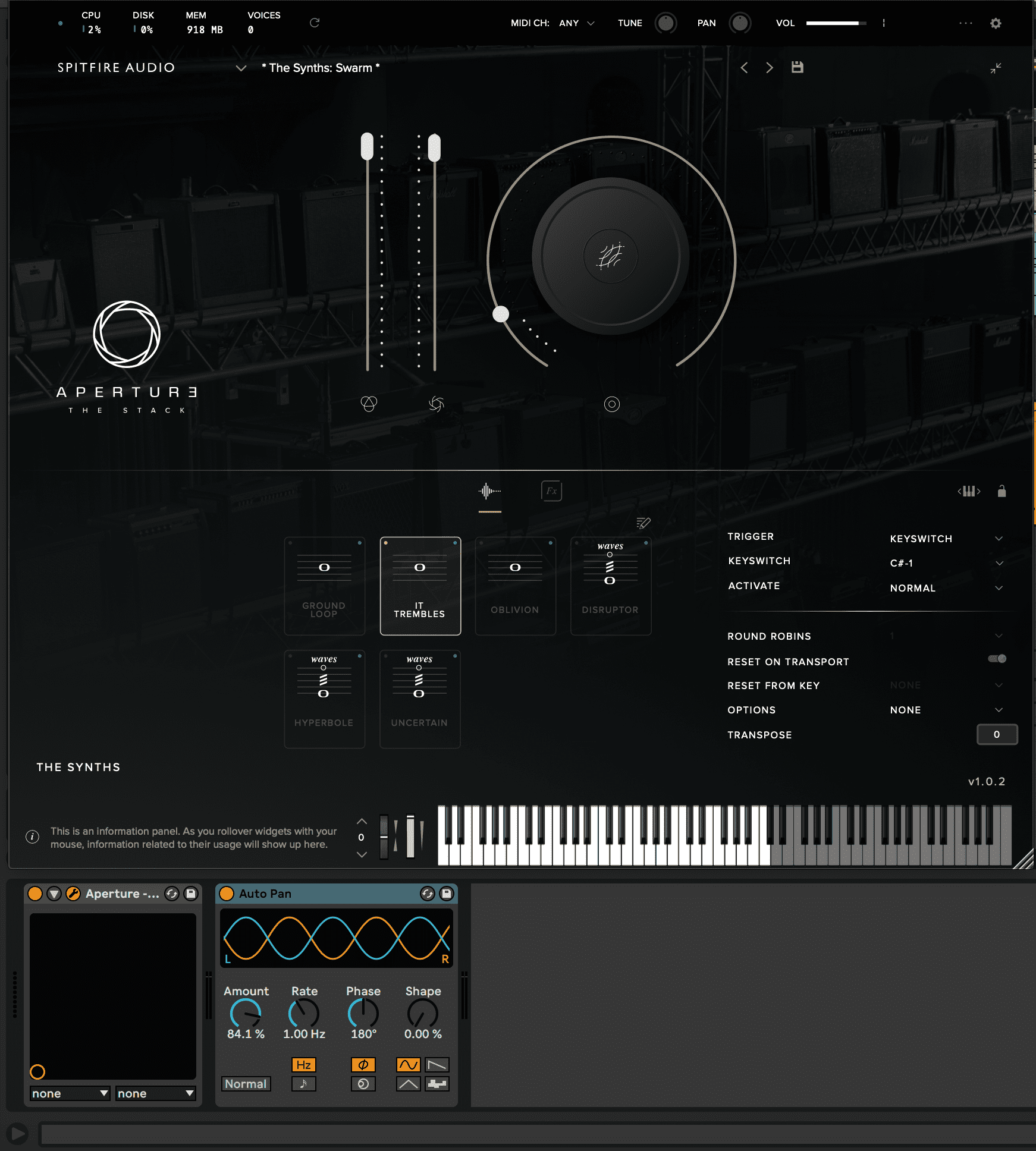Click the Auto Pan Amount knob
Image resolution: width=1036 pixels, height=1151 pixels.
(246, 1013)
